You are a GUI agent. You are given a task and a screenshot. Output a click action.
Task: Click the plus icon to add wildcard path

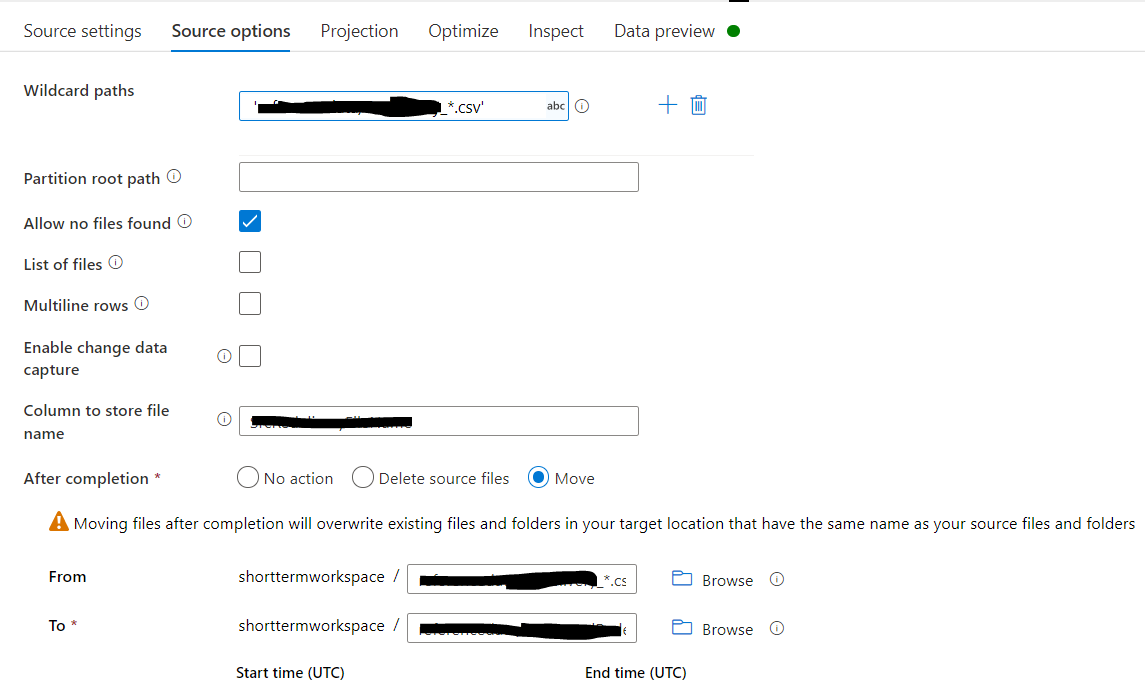pos(668,104)
